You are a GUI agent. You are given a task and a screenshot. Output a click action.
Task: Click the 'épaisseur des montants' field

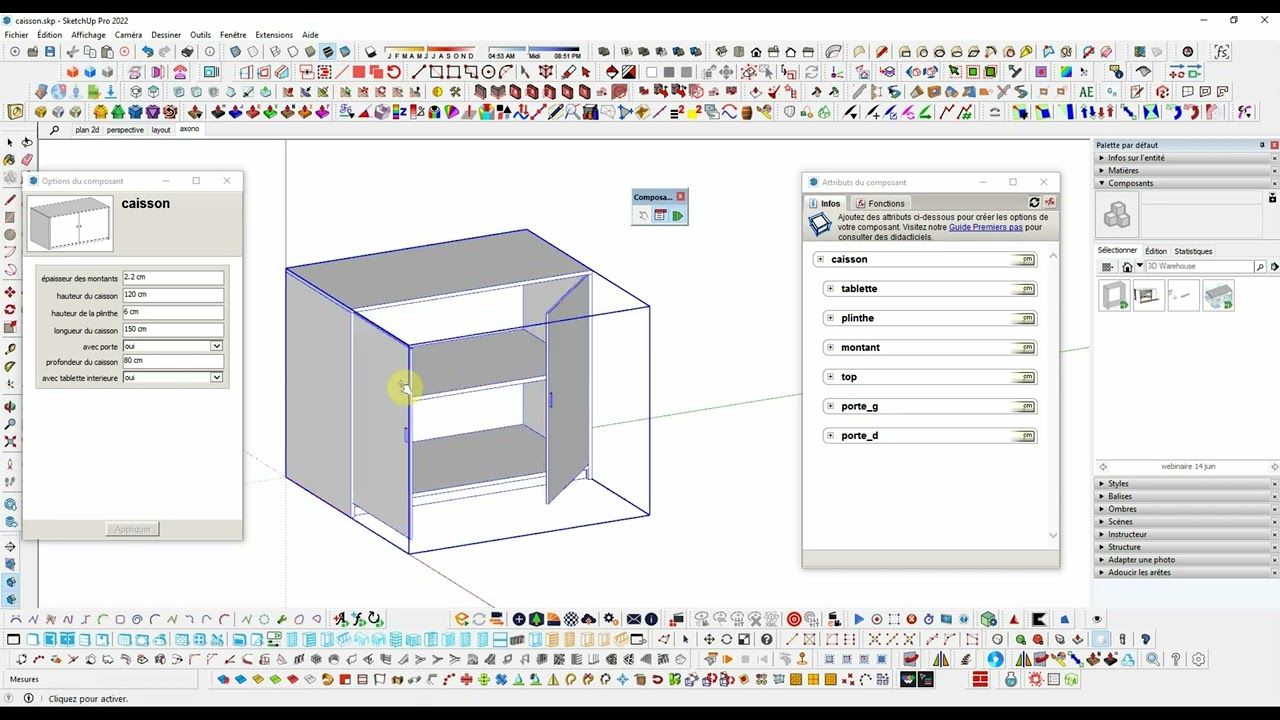pyautogui.click(x=172, y=278)
